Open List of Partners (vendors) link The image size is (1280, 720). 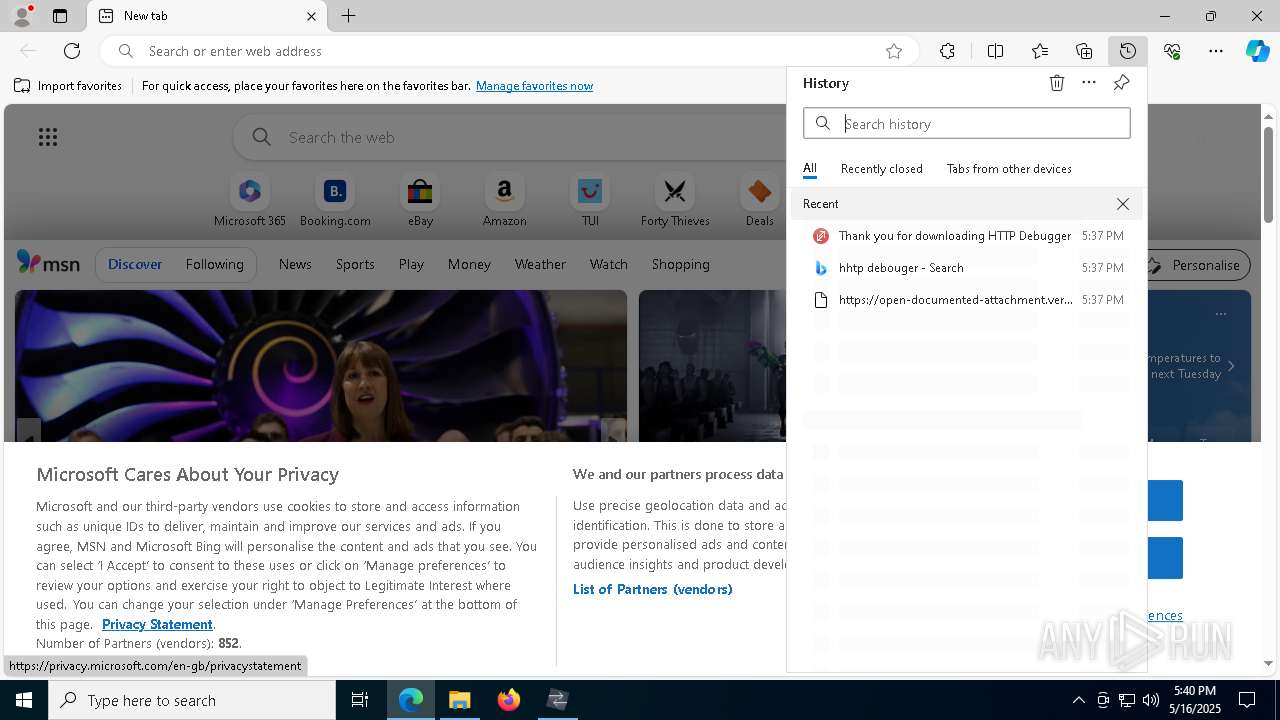point(653,589)
